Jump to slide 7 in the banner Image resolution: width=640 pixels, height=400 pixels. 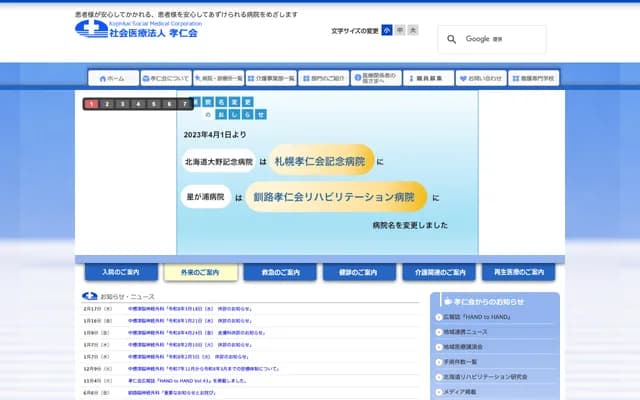pyautogui.click(x=184, y=103)
